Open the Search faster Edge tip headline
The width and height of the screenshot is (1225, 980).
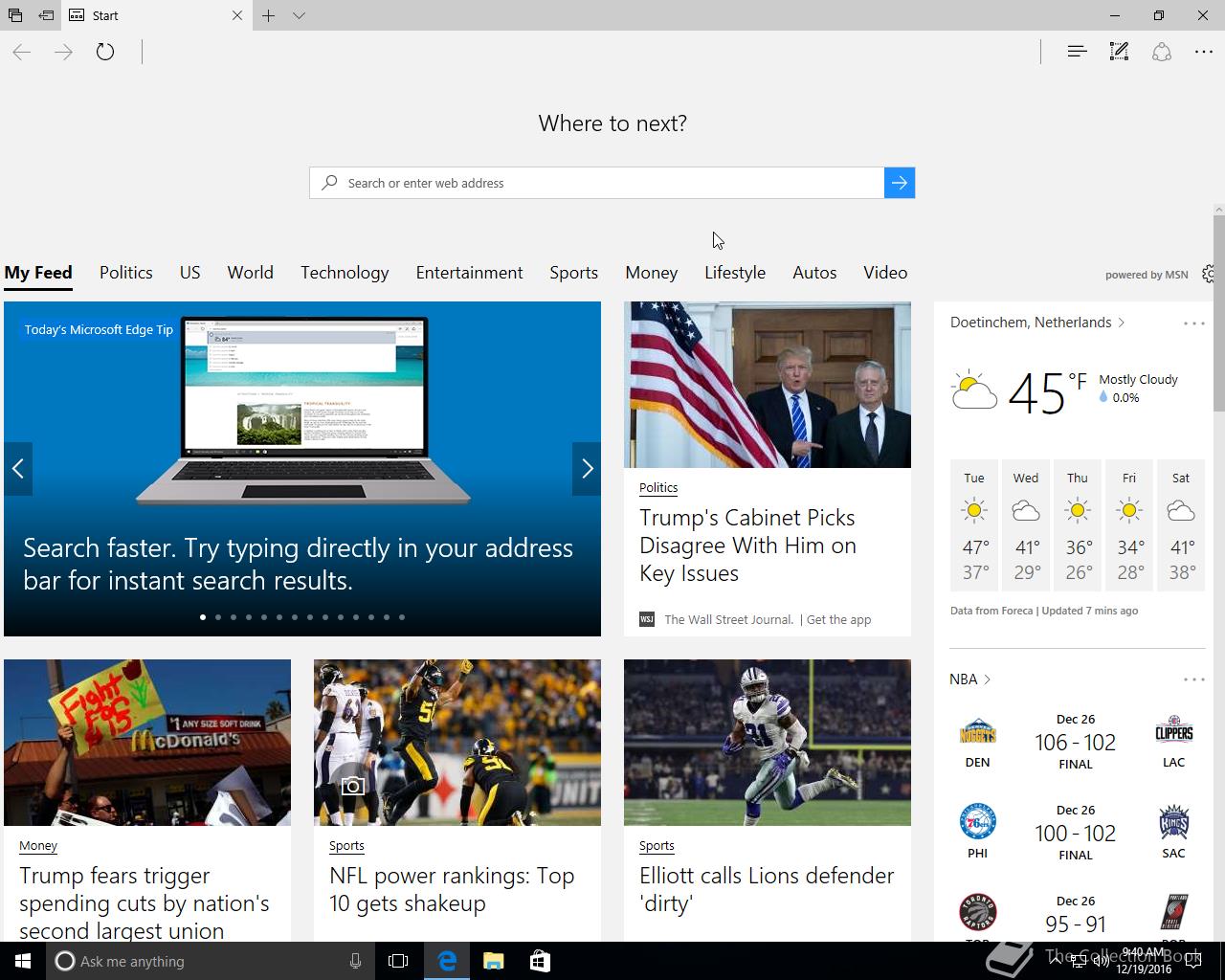(x=298, y=564)
